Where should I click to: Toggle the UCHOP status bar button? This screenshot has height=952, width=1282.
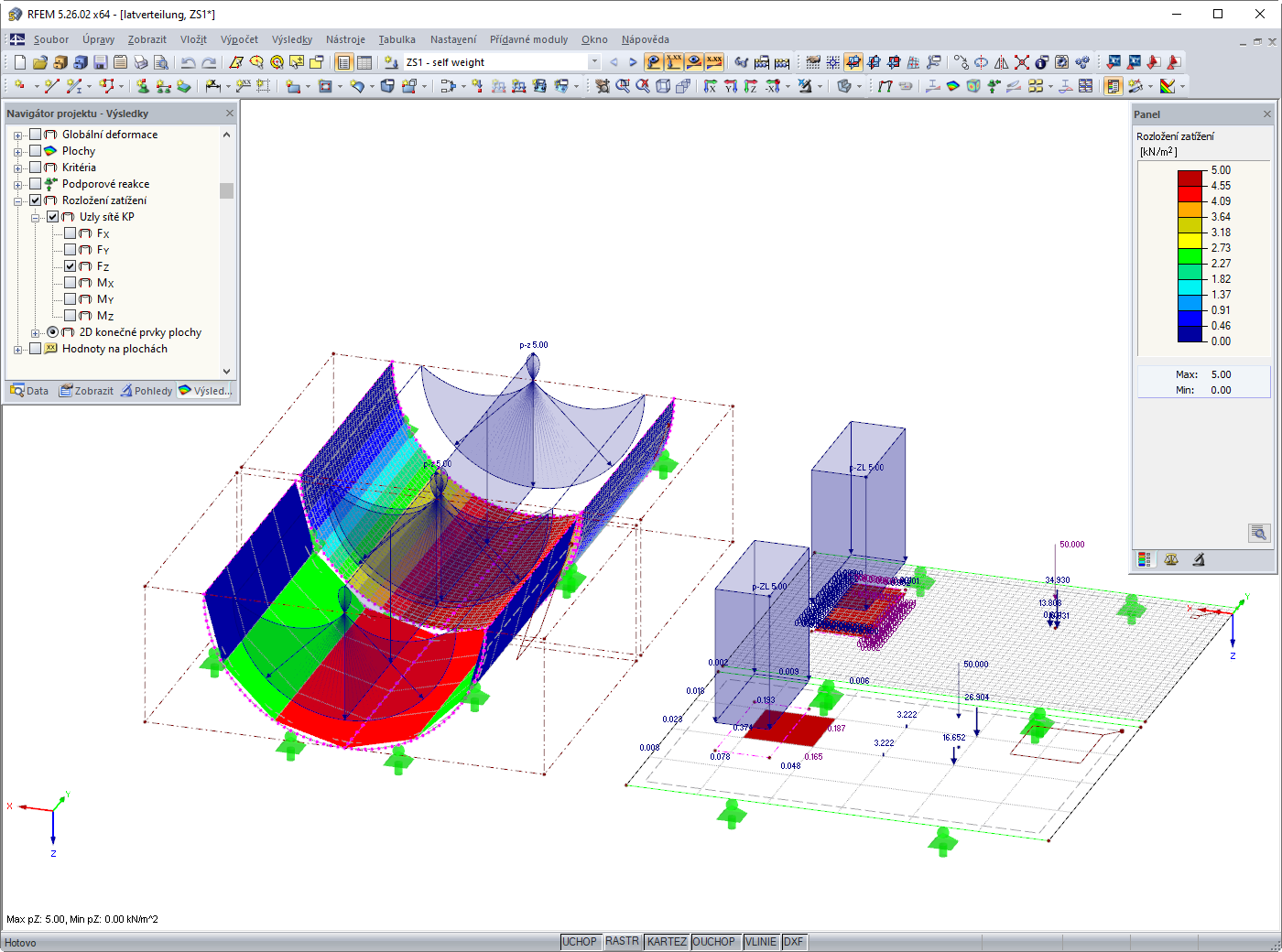[x=580, y=942]
